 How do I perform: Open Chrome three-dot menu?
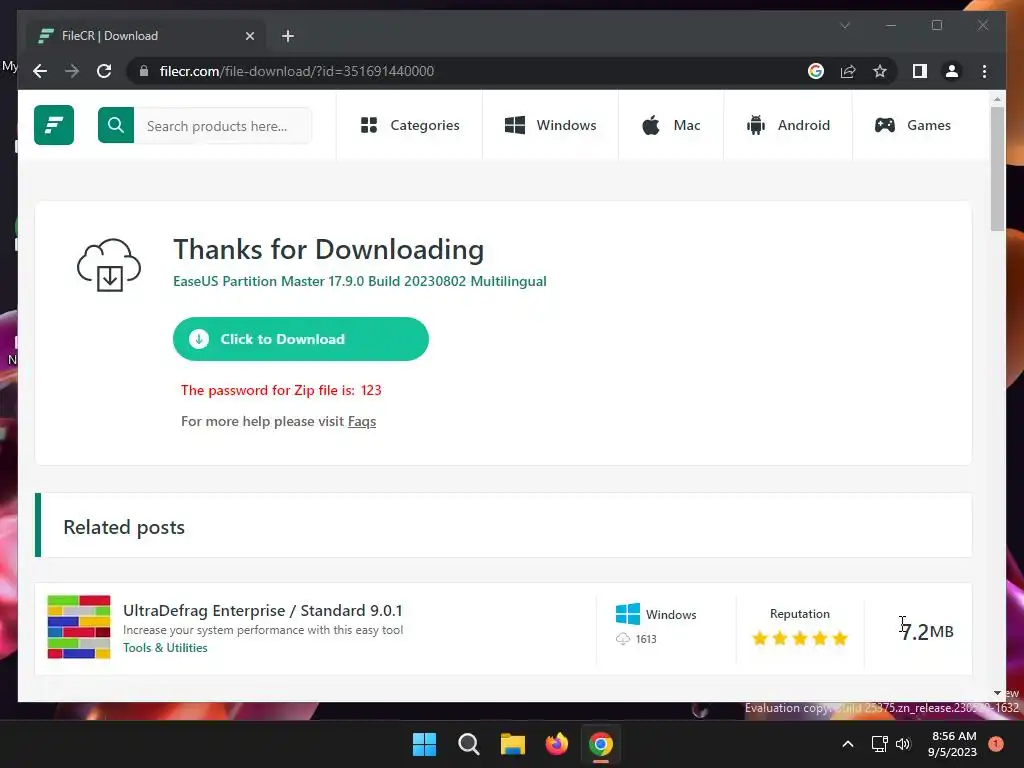984,71
